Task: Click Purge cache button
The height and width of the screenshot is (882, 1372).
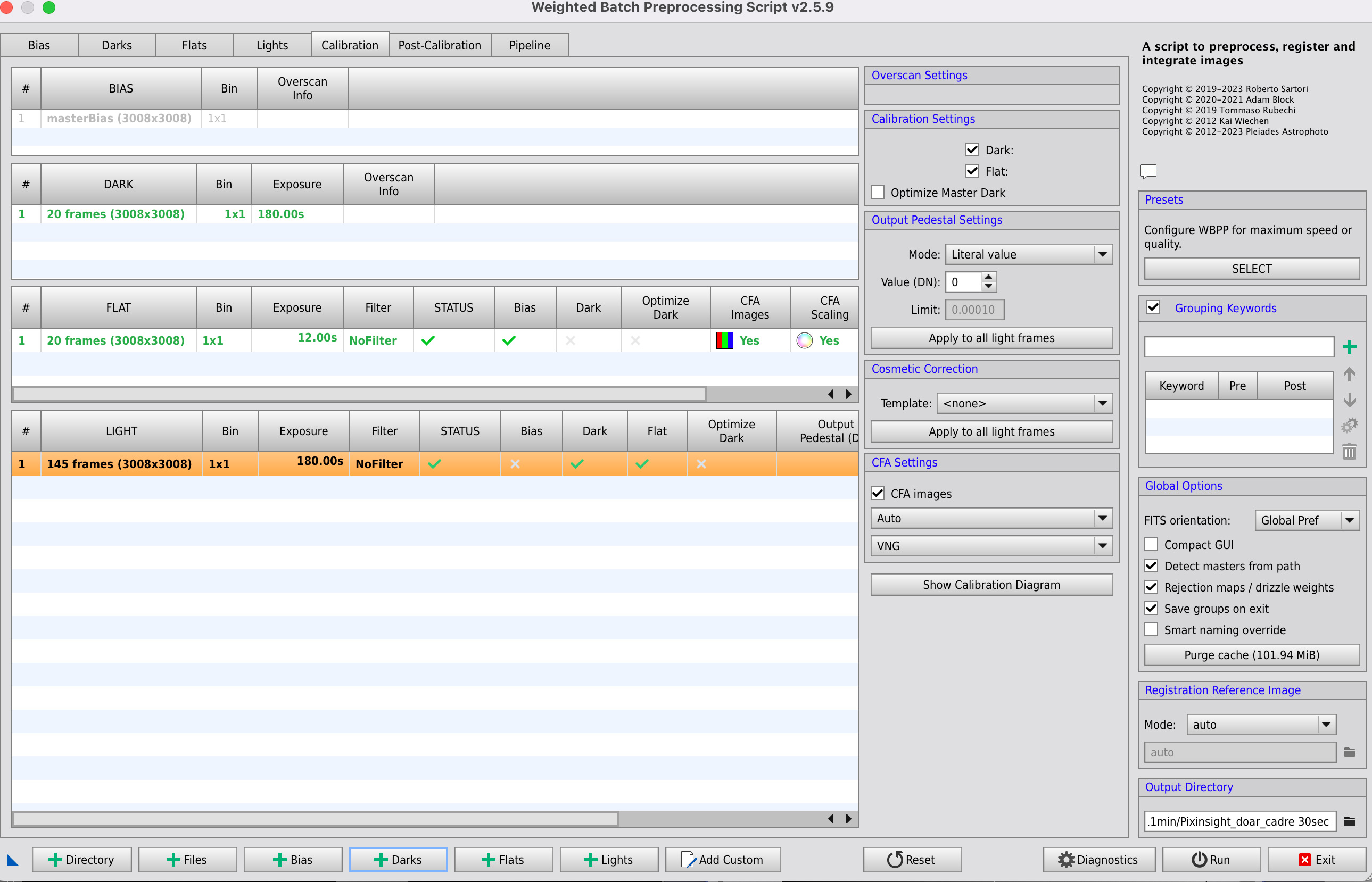Action: [1252, 655]
